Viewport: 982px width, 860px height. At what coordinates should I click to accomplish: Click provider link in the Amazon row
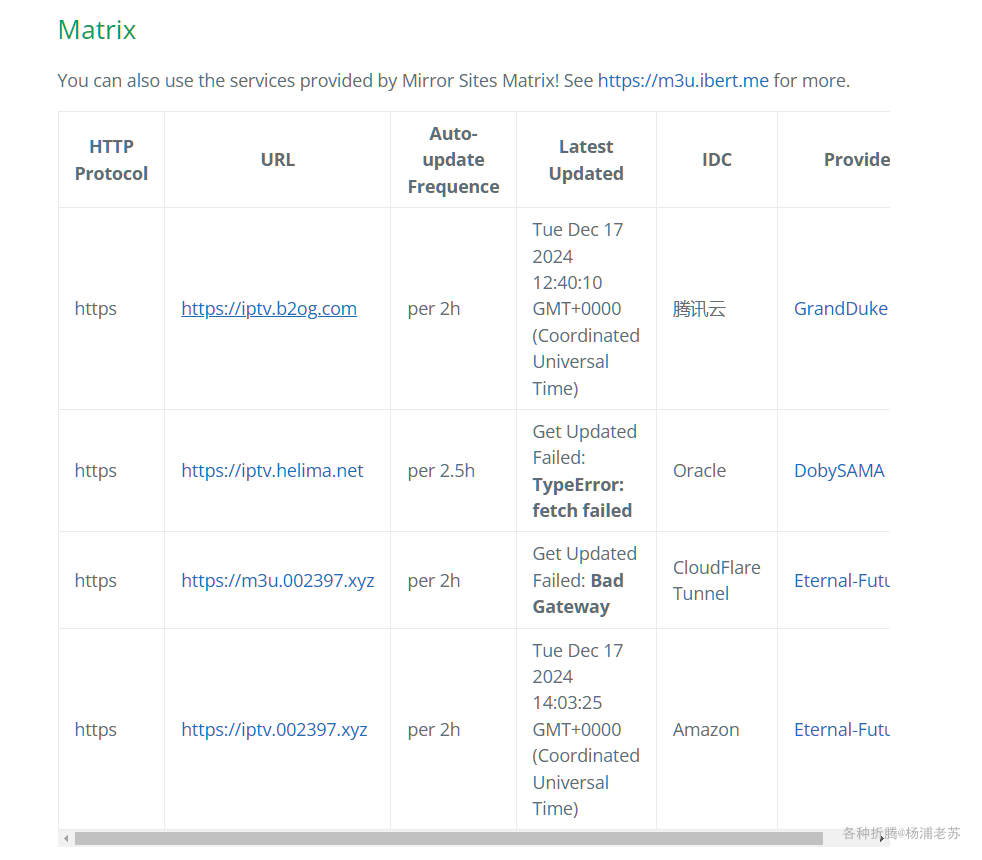841,730
